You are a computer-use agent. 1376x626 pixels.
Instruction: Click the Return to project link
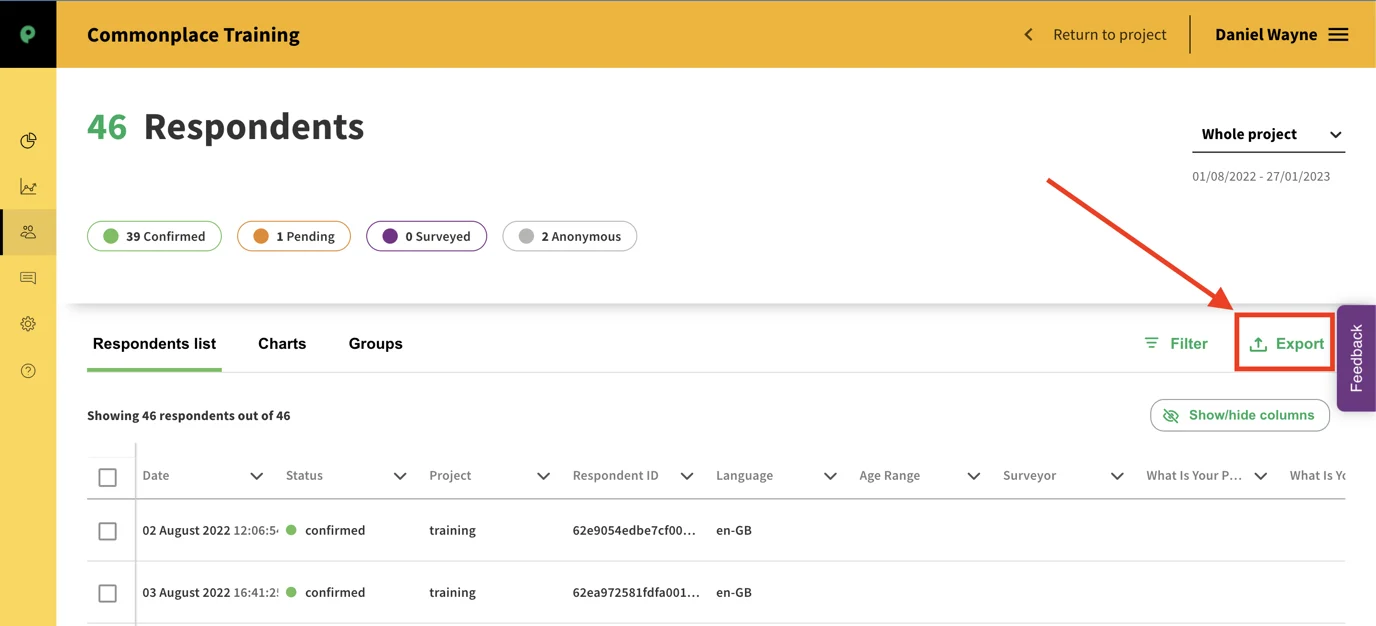click(x=1108, y=34)
